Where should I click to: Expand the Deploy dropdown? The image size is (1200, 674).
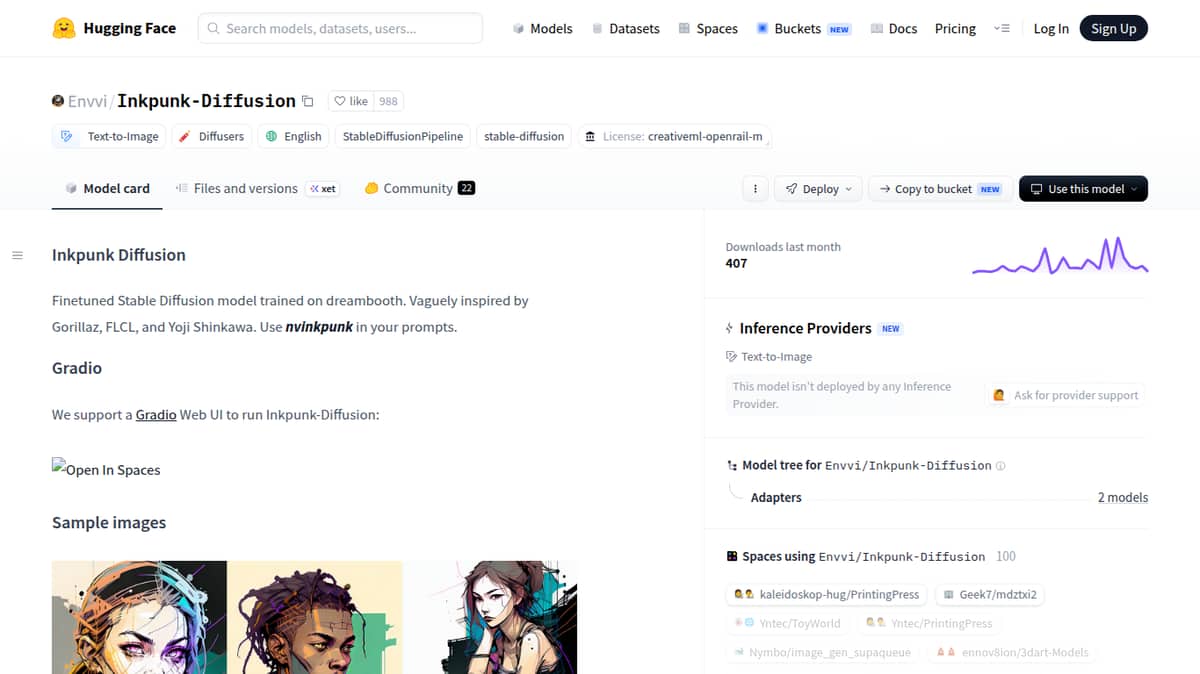pyautogui.click(x=819, y=189)
